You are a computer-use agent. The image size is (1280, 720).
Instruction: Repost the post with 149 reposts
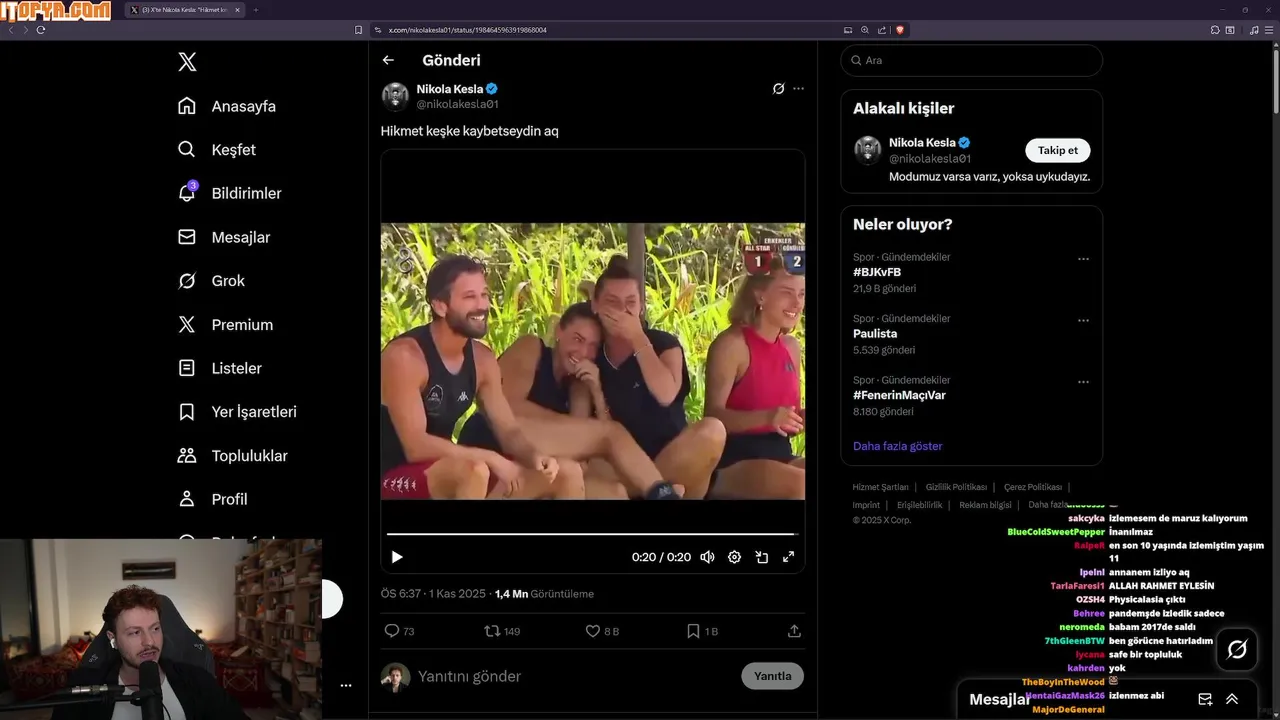[x=502, y=631]
